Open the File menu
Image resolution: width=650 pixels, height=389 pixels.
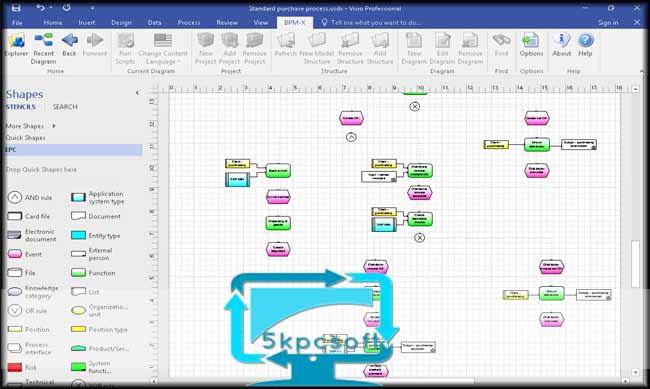tap(17, 22)
